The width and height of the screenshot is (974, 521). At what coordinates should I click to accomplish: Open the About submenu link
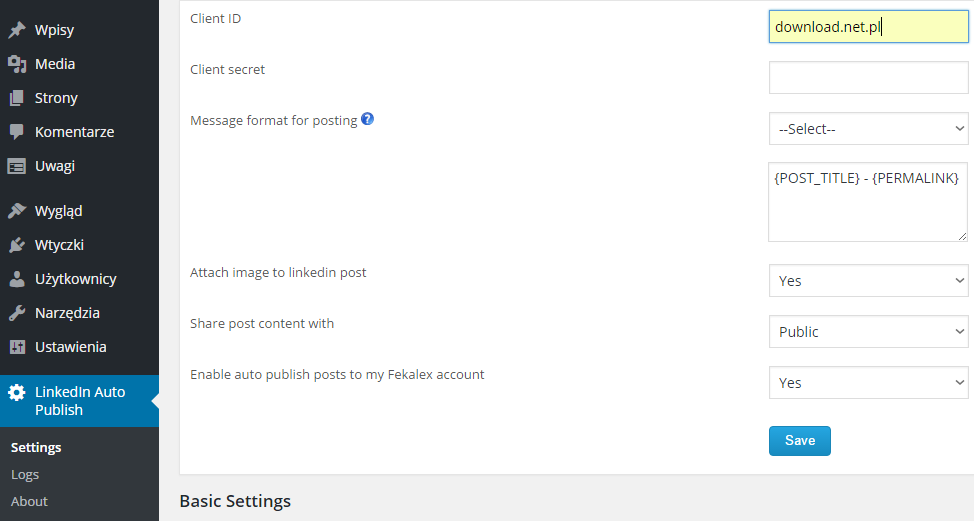[29, 501]
